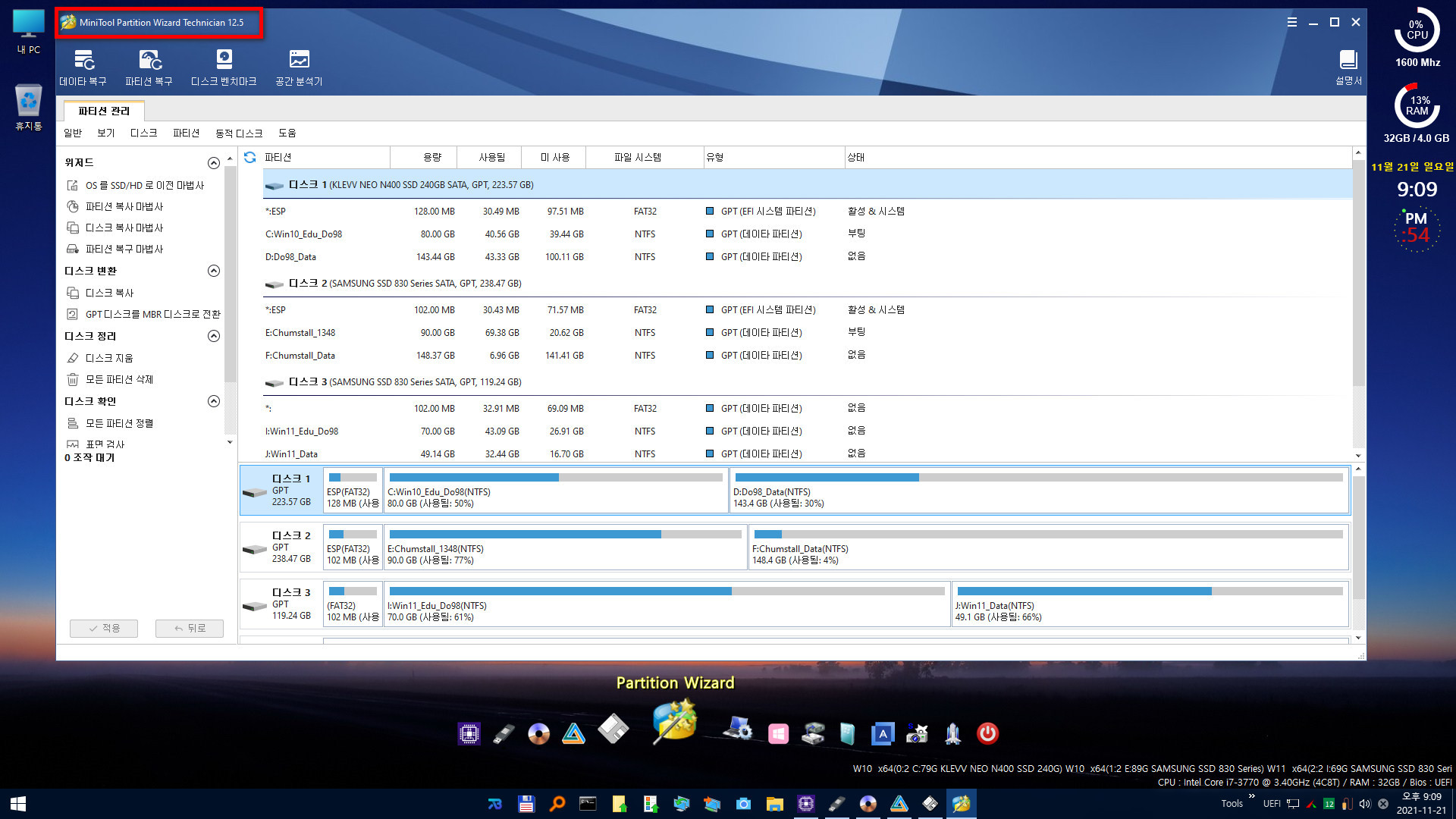Select the 파티션 관리 tab

[104, 111]
